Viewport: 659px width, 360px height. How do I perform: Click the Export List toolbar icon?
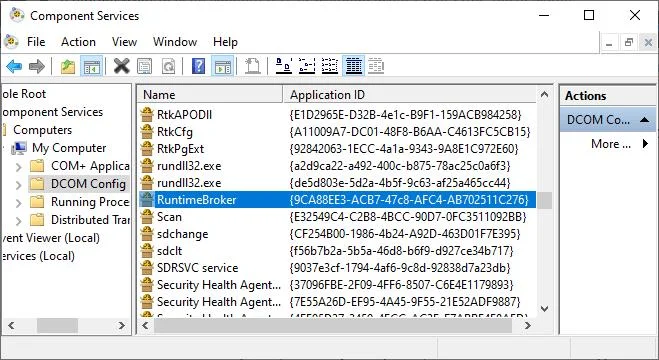(252, 66)
